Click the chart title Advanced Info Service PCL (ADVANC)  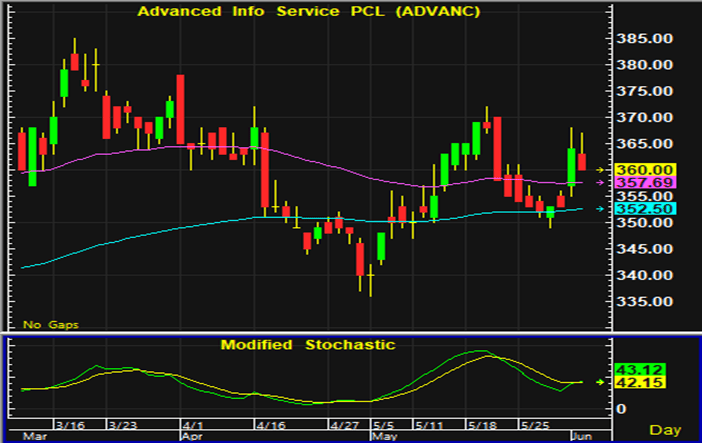[x=308, y=11]
